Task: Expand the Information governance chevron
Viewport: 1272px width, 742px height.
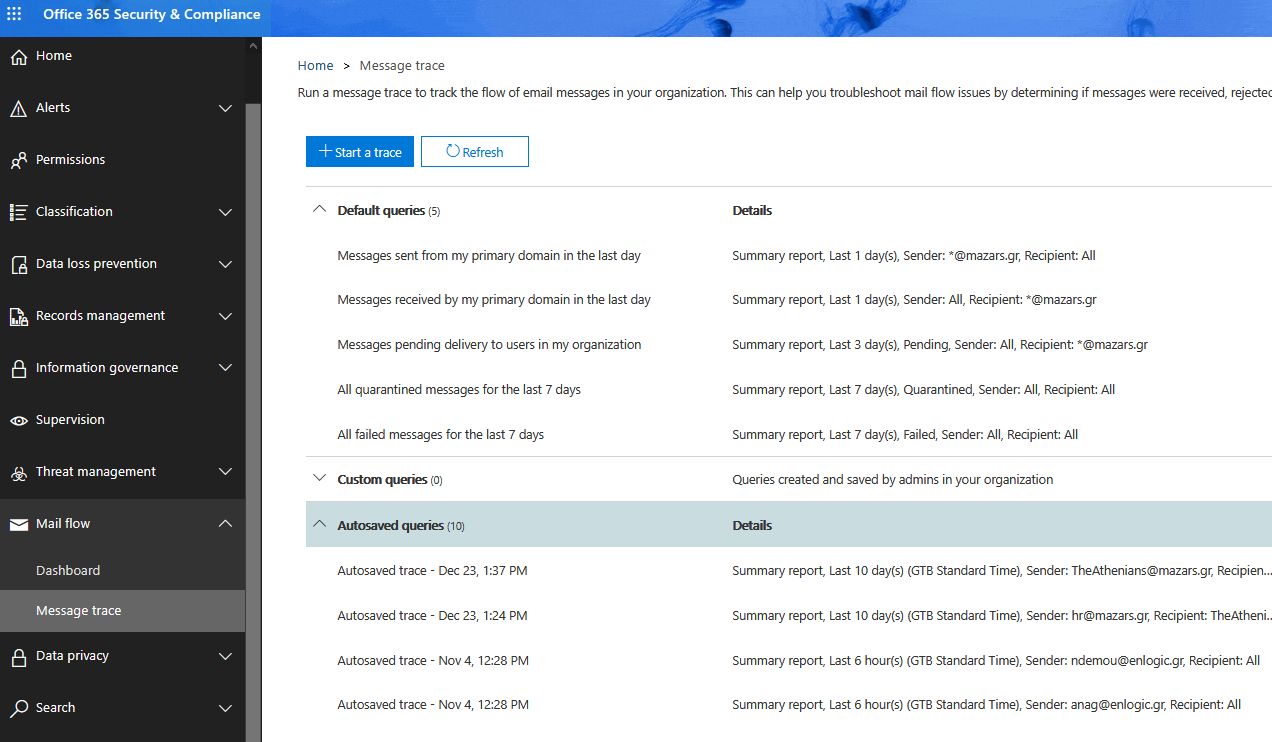Action: [225, 368]
